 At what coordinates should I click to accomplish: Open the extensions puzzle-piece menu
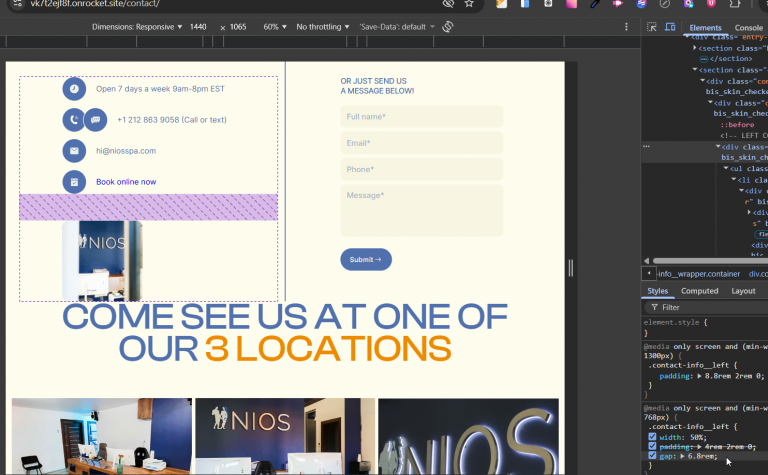tap(735, 3)
